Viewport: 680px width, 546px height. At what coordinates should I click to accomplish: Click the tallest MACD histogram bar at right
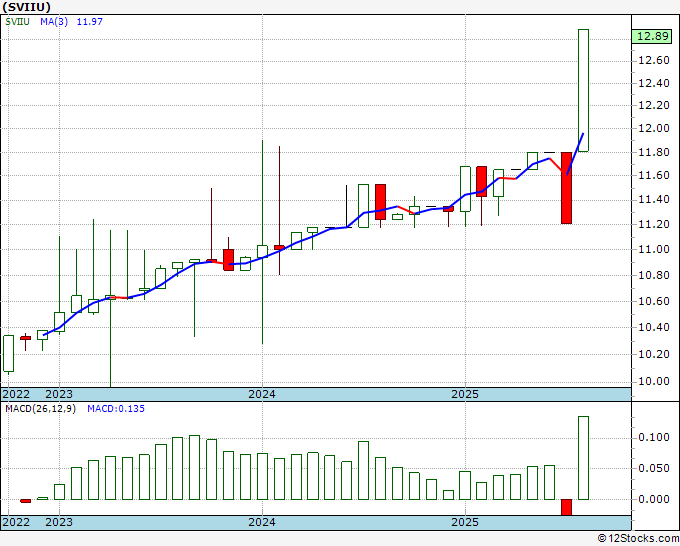pyautogui.click(x=583, y=458)
